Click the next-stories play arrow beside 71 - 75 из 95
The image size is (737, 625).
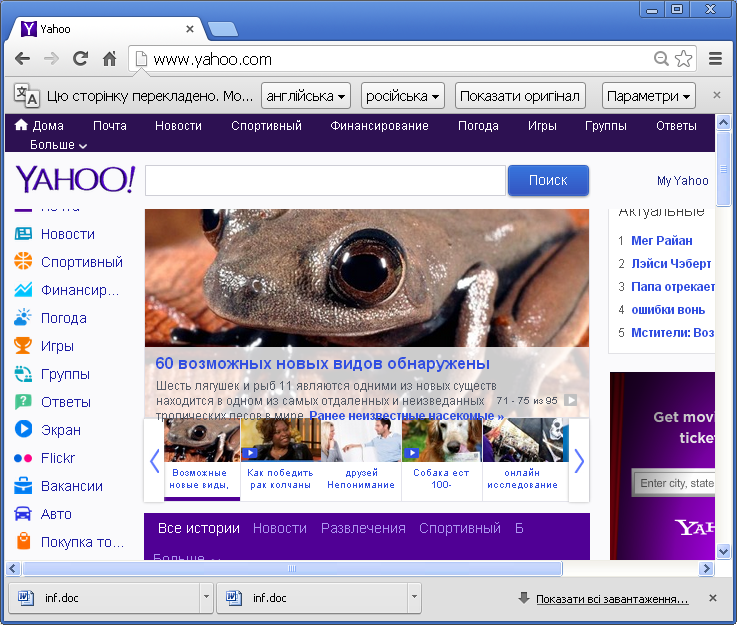571,400
